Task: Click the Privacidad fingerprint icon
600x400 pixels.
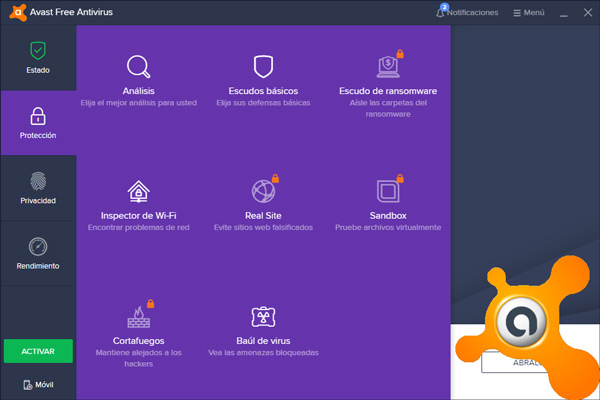Action: [38, 181]
